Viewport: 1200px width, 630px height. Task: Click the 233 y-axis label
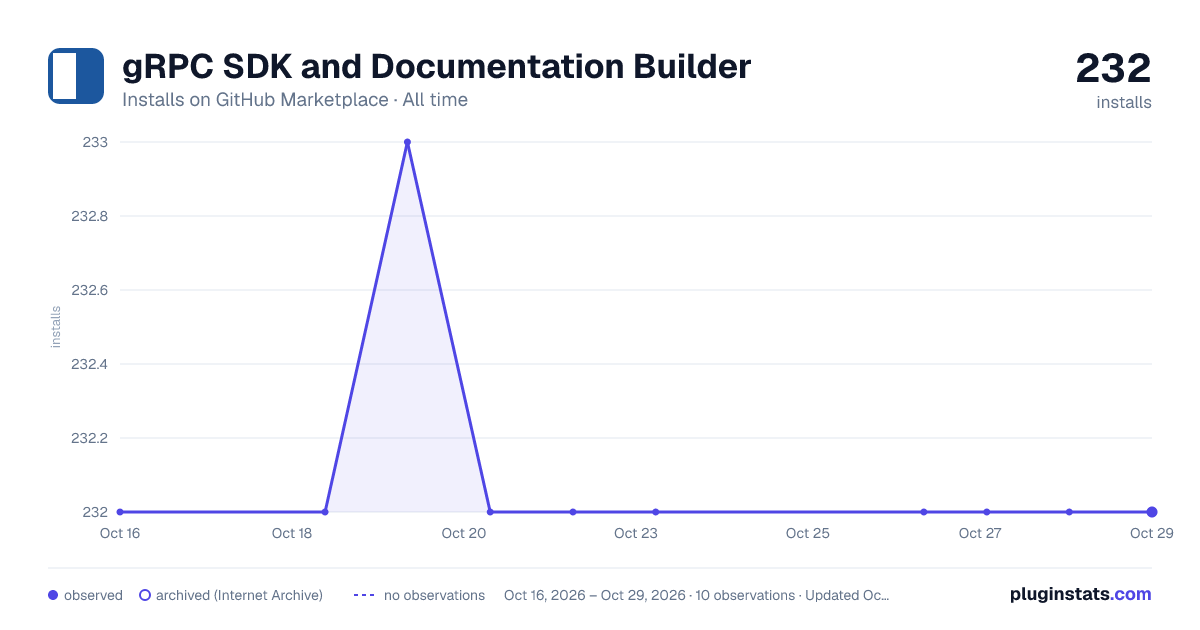coord(96,142)
